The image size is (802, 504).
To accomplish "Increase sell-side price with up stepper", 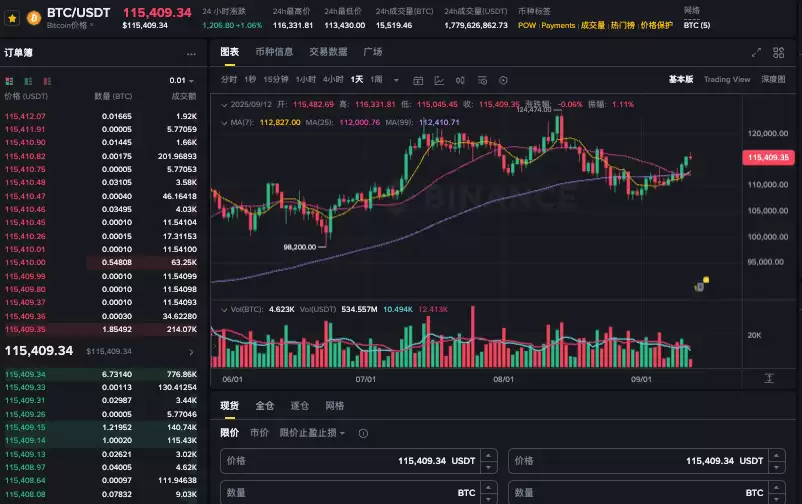I will point(777,455).
